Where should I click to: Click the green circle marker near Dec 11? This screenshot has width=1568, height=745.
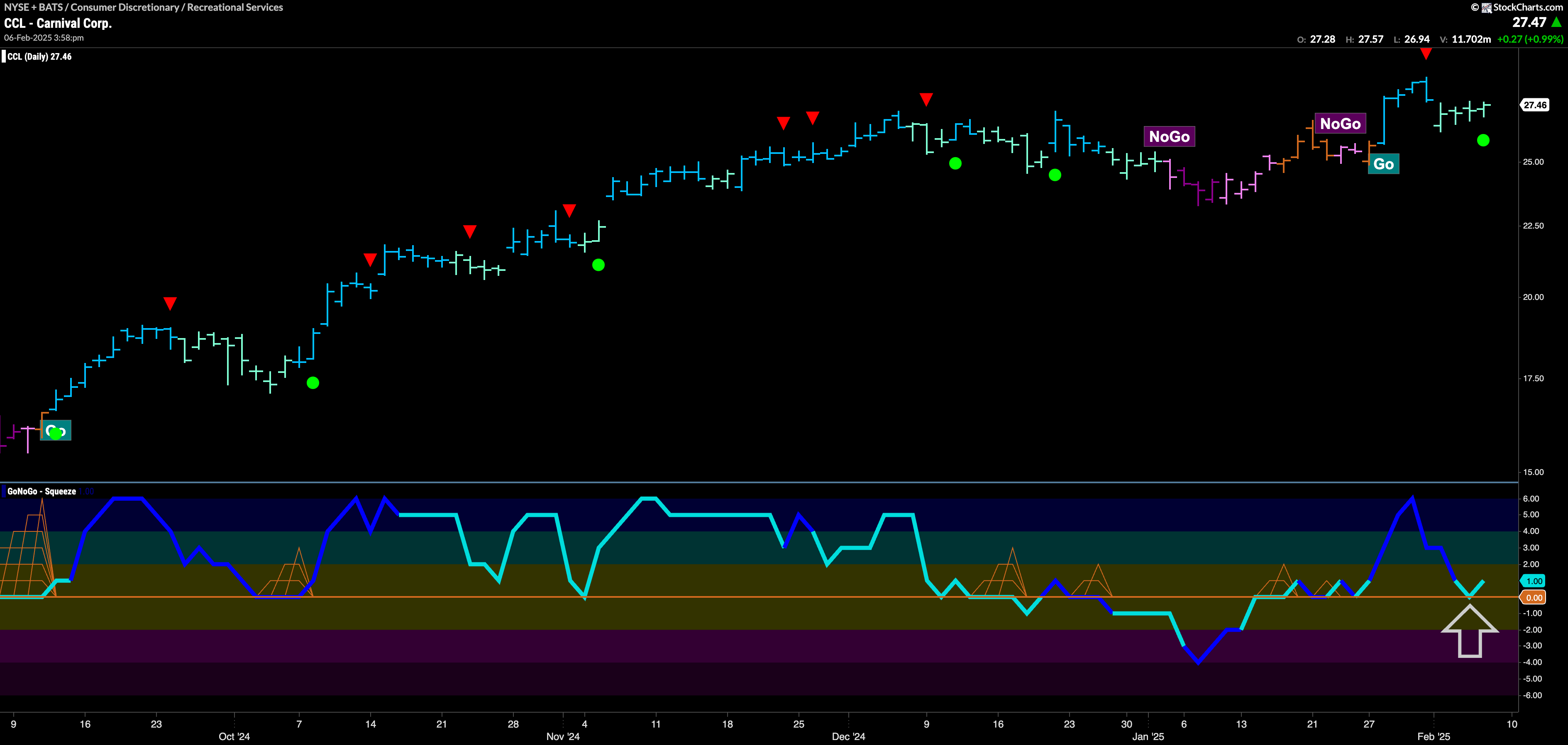(955, 163)
